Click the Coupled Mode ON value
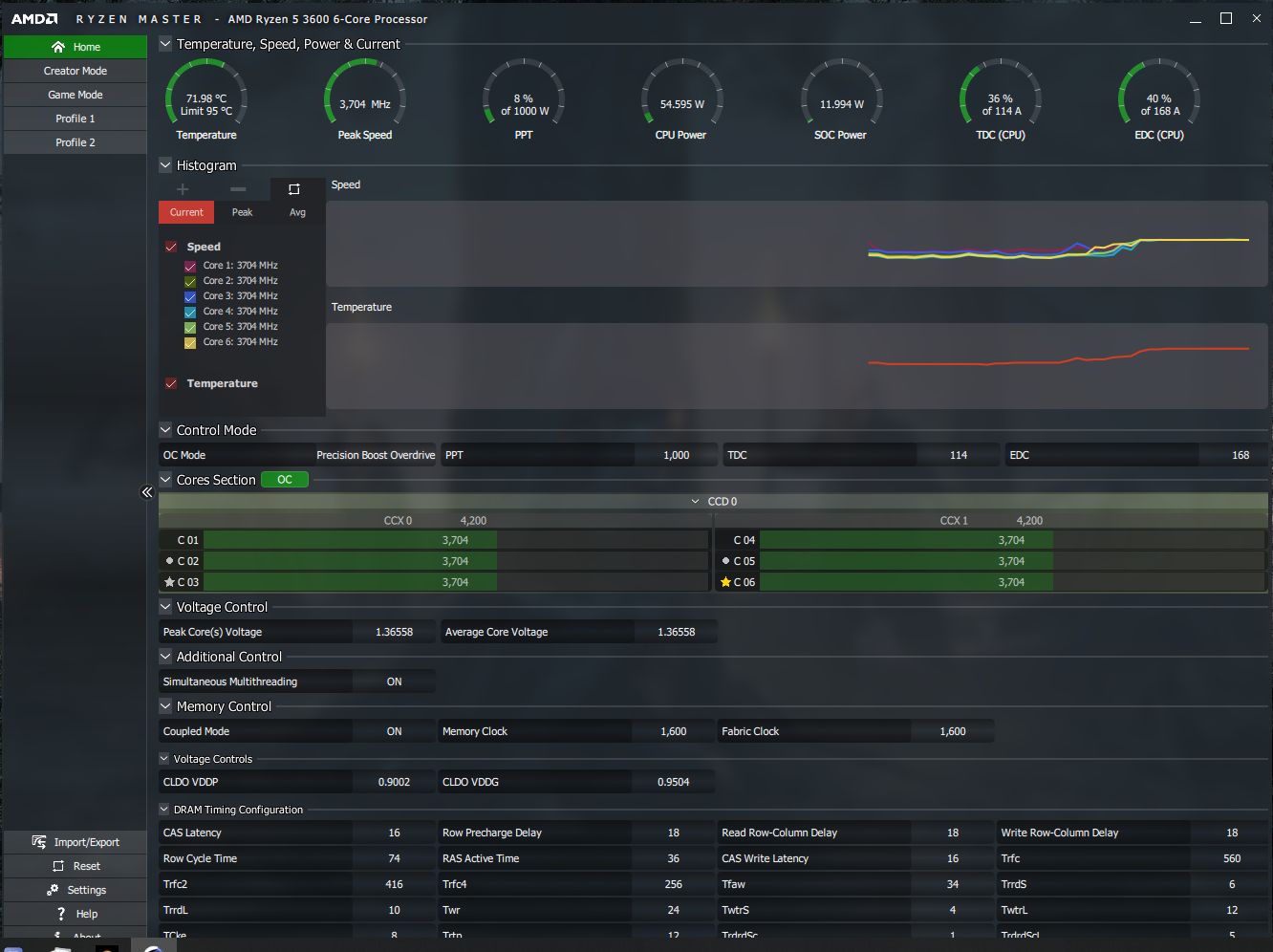 pyautogui.click(x=395, y=731)
